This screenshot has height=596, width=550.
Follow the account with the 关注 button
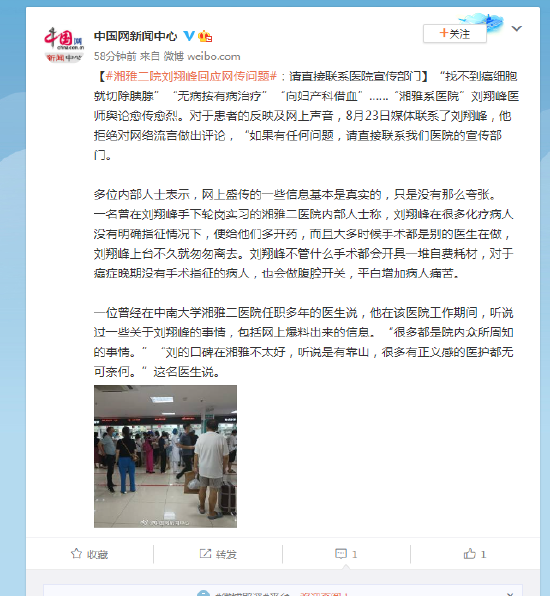pyautogui.click(x=455, y=34)
